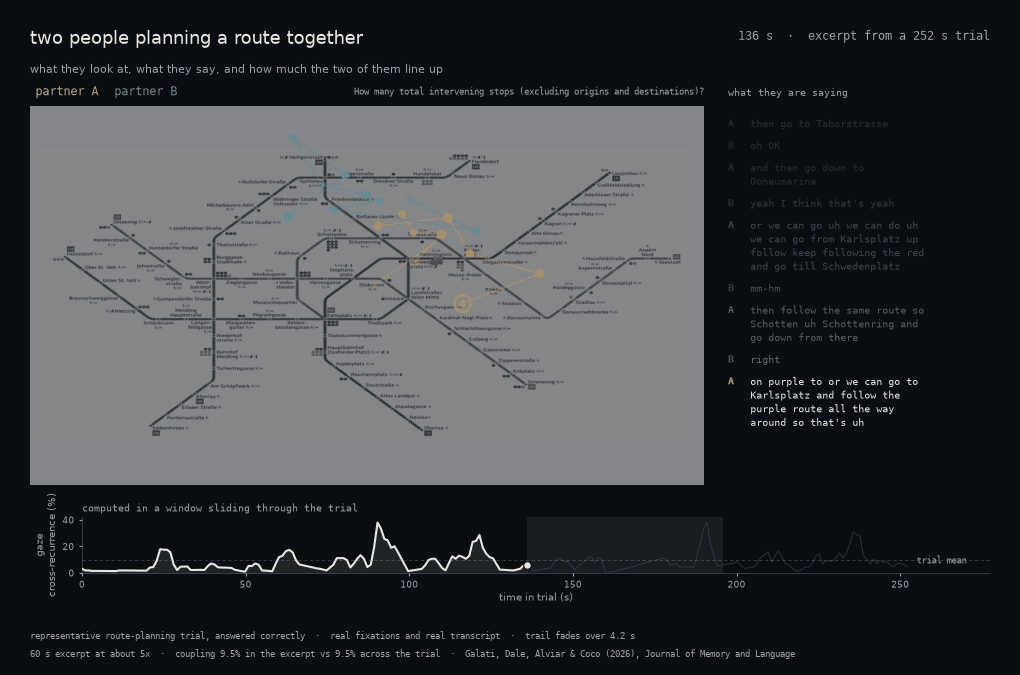
Task: Click the 250 tick on the time axis
Action: tap(900, 584)
